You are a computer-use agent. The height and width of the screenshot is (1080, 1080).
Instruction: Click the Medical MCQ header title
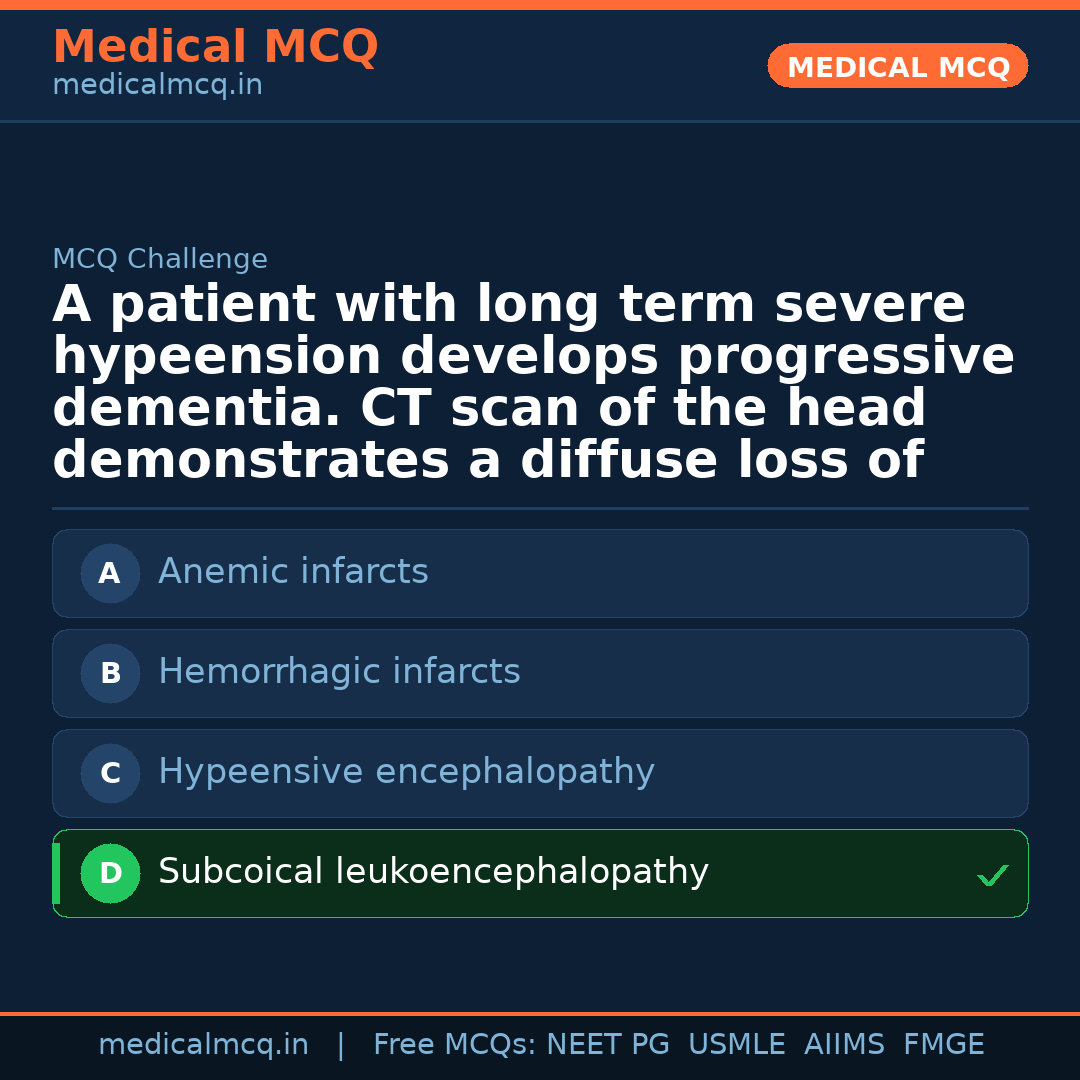tap(215, 47)
